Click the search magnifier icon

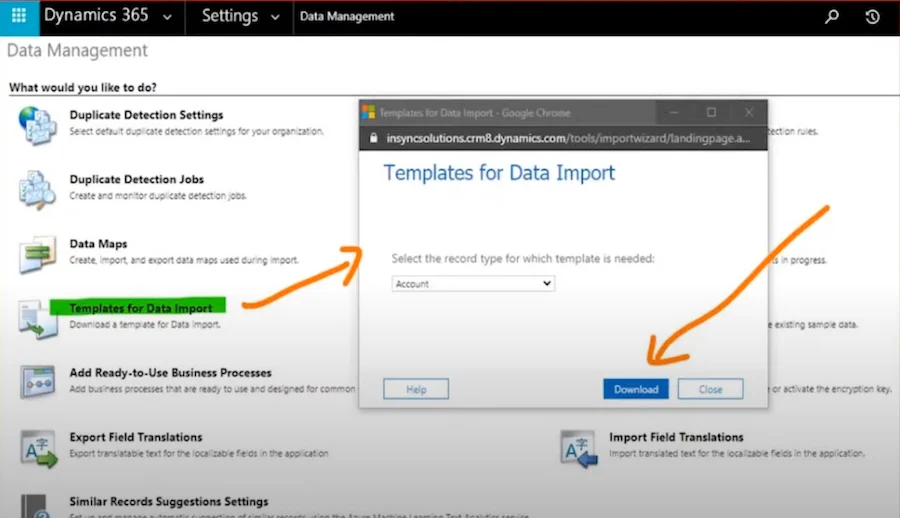[832, 17]
